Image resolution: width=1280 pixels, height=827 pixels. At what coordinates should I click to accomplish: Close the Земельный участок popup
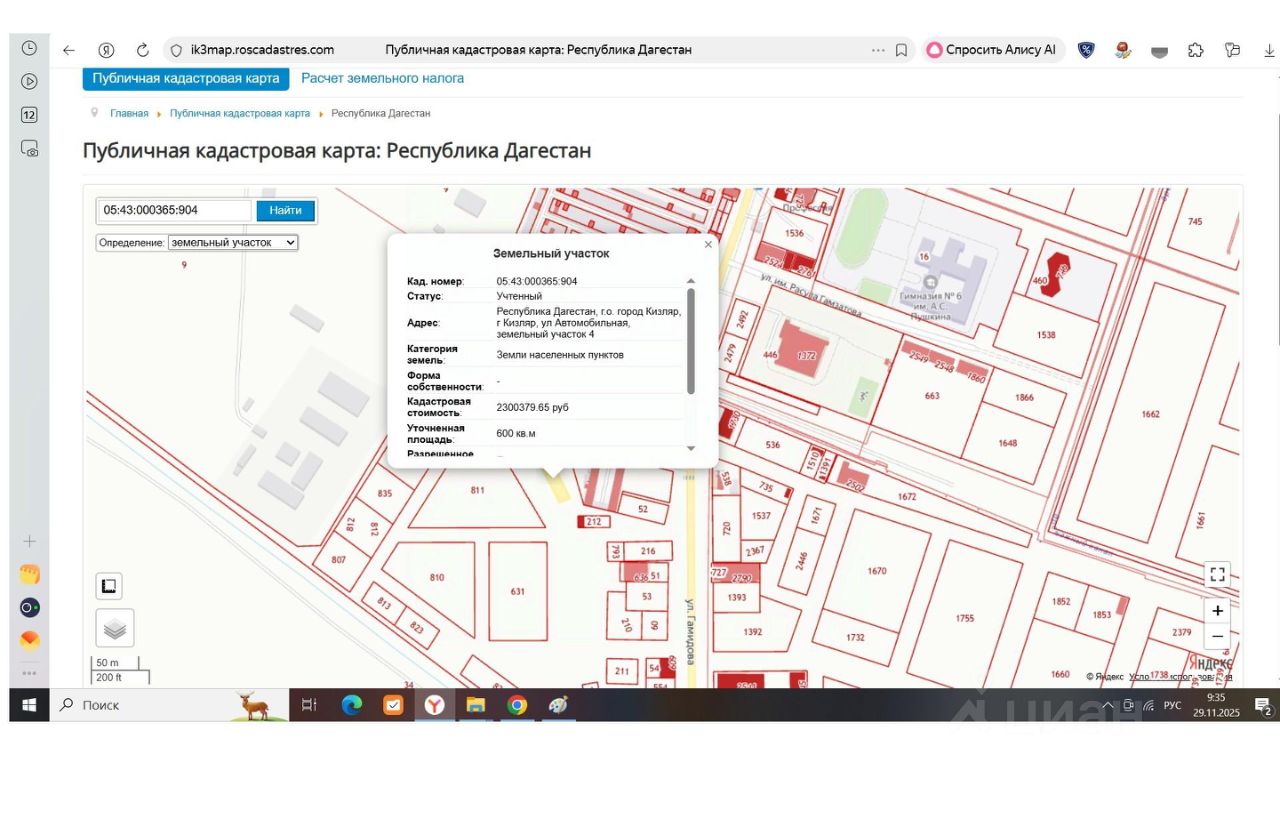pyautogui.click(x=708, y=244)
